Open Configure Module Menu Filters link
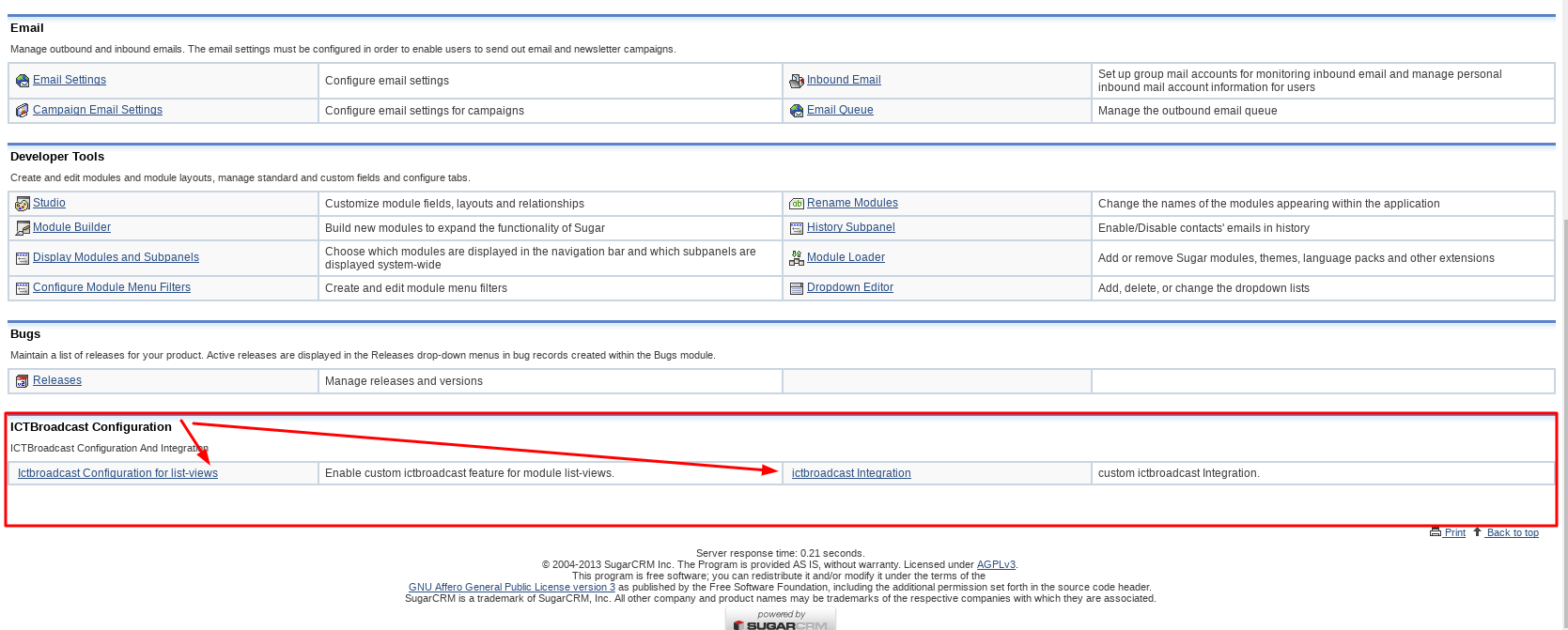This screenshot has height=630, width=1568. 112,287
